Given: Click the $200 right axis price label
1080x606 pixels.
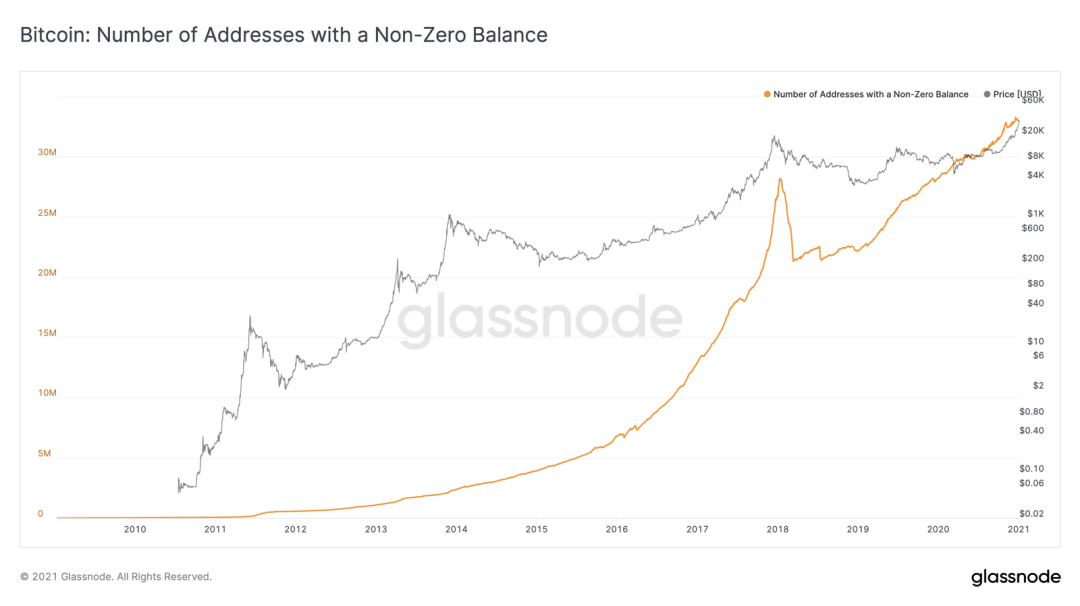Looking at the screenshot, I should pos(1032,258).
